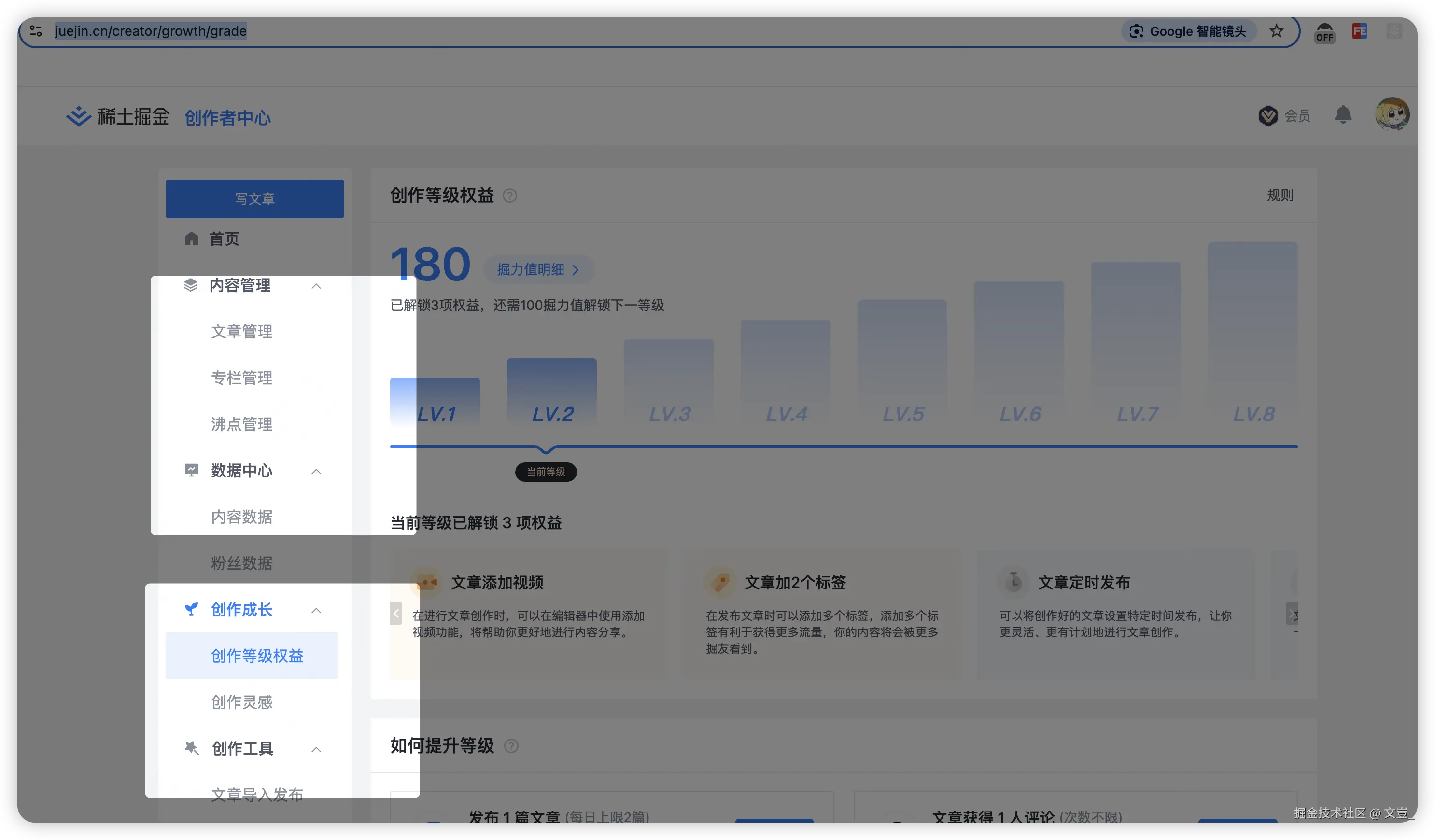Click help icon next to 如何提升等级
Viewport: 1435px width, 840px height.
pos(511,746)
